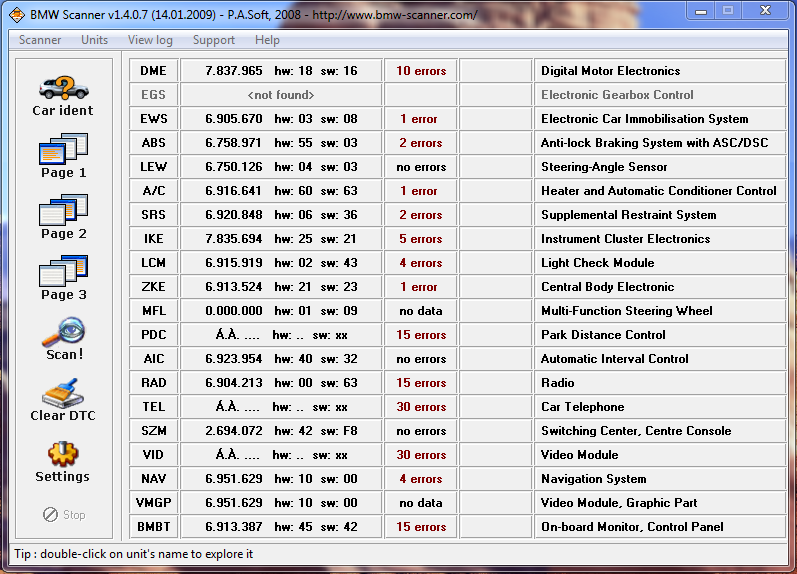The width and height of the screenshot is (797, 574).
Task: Select the TEL unit name
Action: (x=154, y=407)
